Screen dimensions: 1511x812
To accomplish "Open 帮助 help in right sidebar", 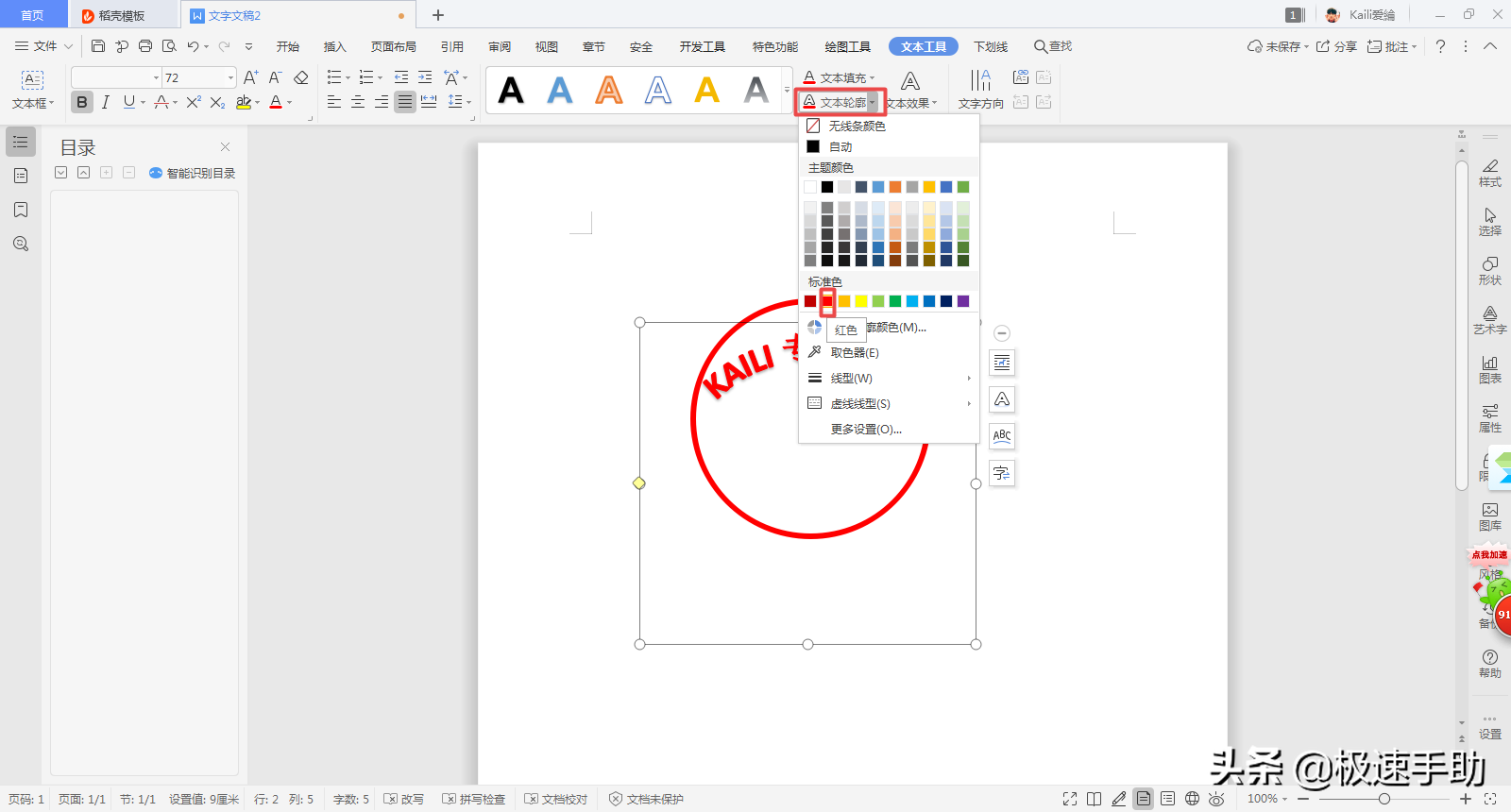I will (x=1490, y=664).
